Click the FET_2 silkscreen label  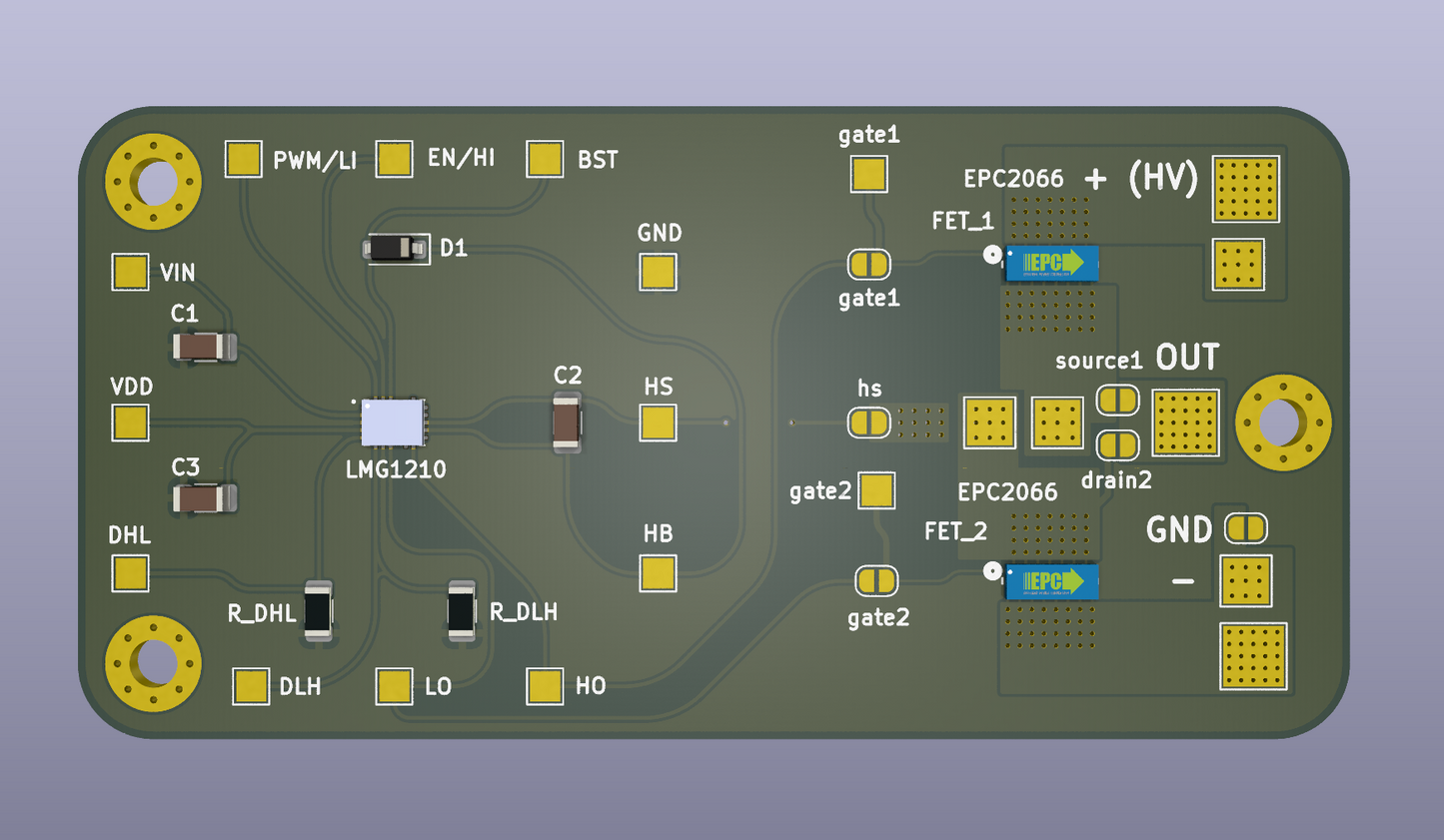(955, 531)
